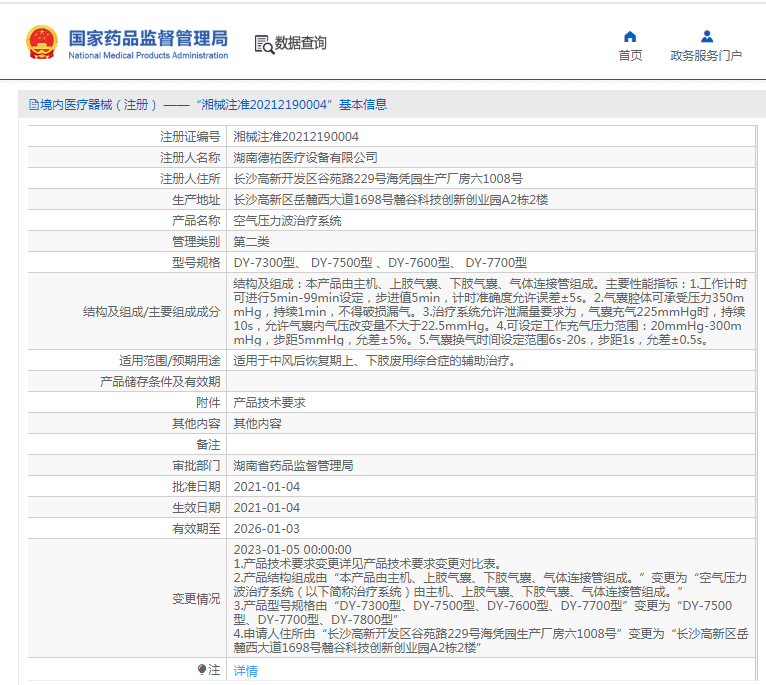The height and width of the screenshot is (685, 766).
Task: Click approving department 湖南省药品监督管理局
Action: (x=293, y=466)
